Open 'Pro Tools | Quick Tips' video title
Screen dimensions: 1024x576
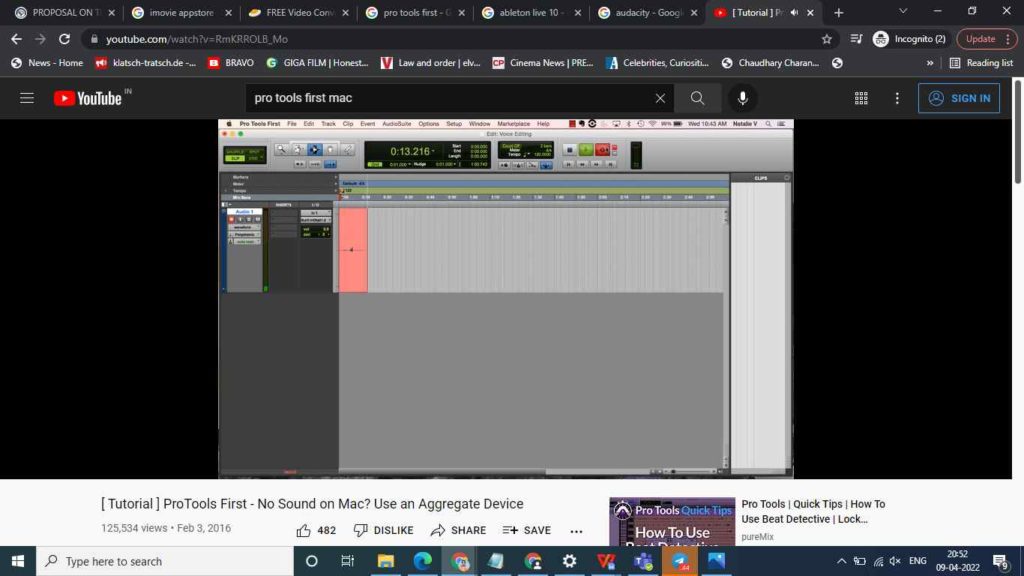[x=813, y=511]
